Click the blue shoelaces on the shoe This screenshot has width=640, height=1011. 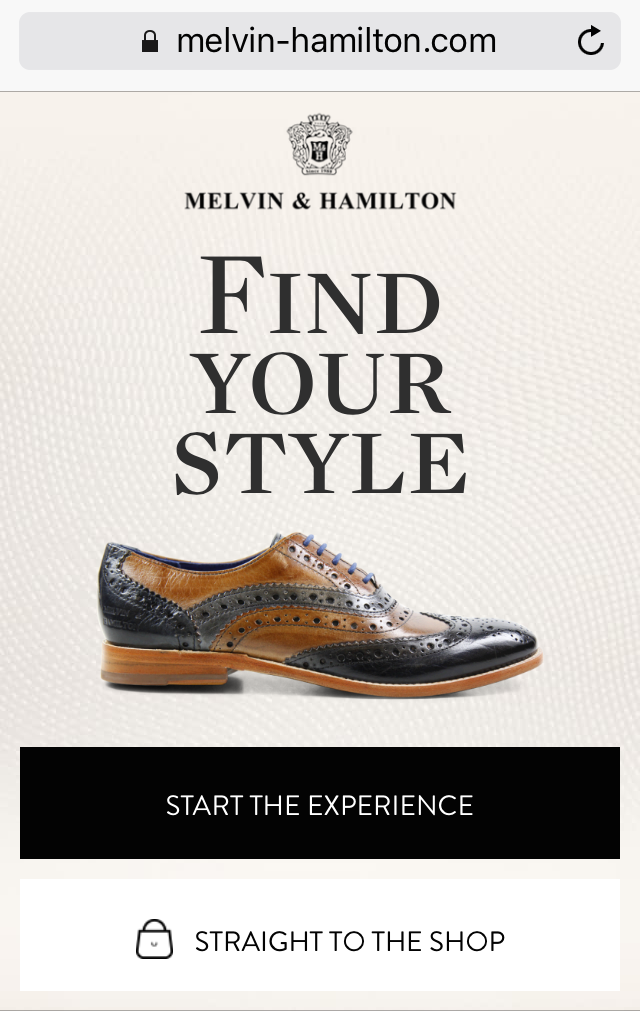(x=338, y=558)
